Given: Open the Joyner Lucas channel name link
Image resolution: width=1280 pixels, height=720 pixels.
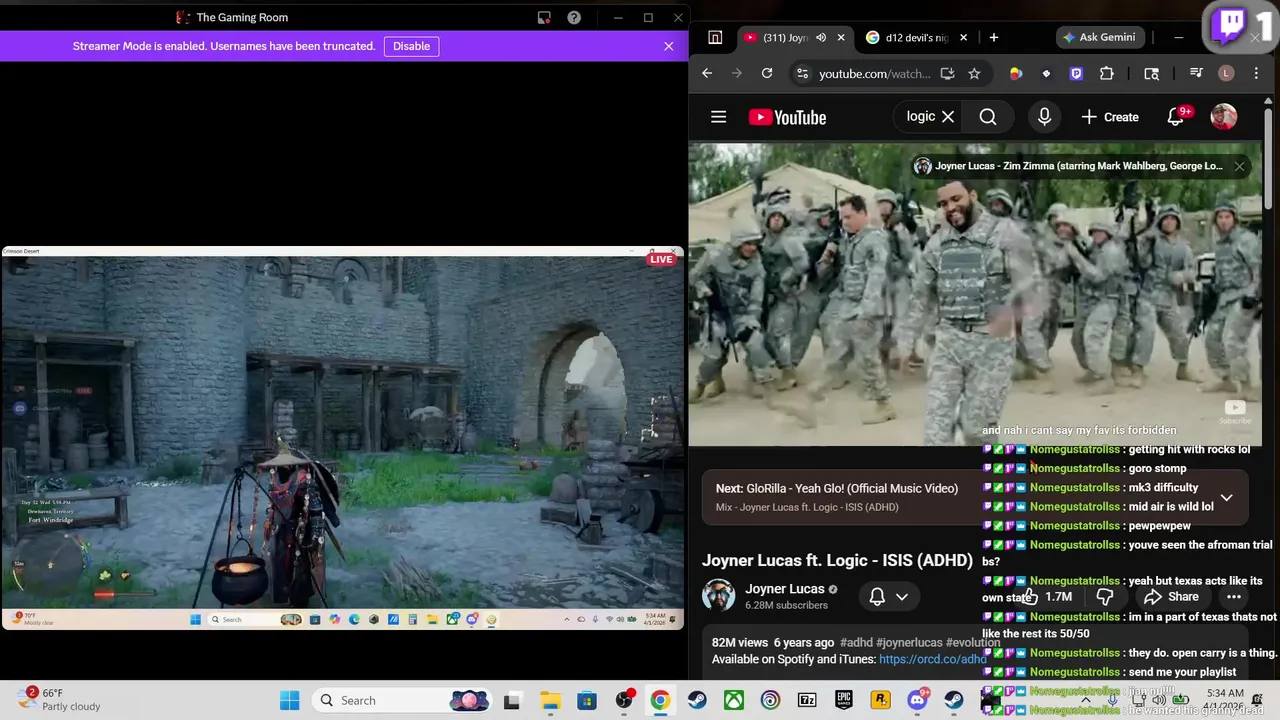Looking at the screenshot, I should 785,589.
